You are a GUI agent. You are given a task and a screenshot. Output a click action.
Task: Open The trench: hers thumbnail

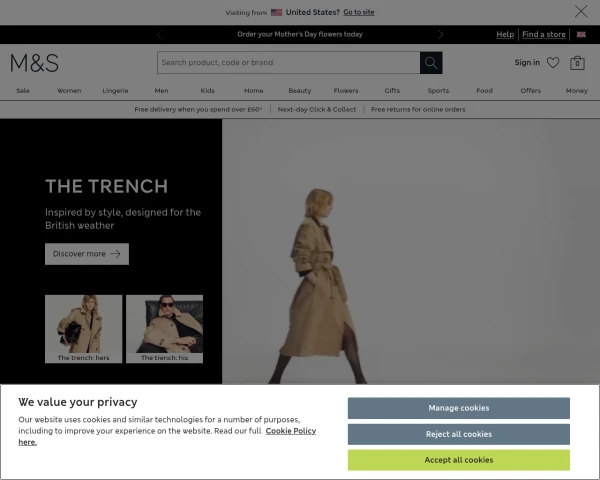click(x=83, y=329)
